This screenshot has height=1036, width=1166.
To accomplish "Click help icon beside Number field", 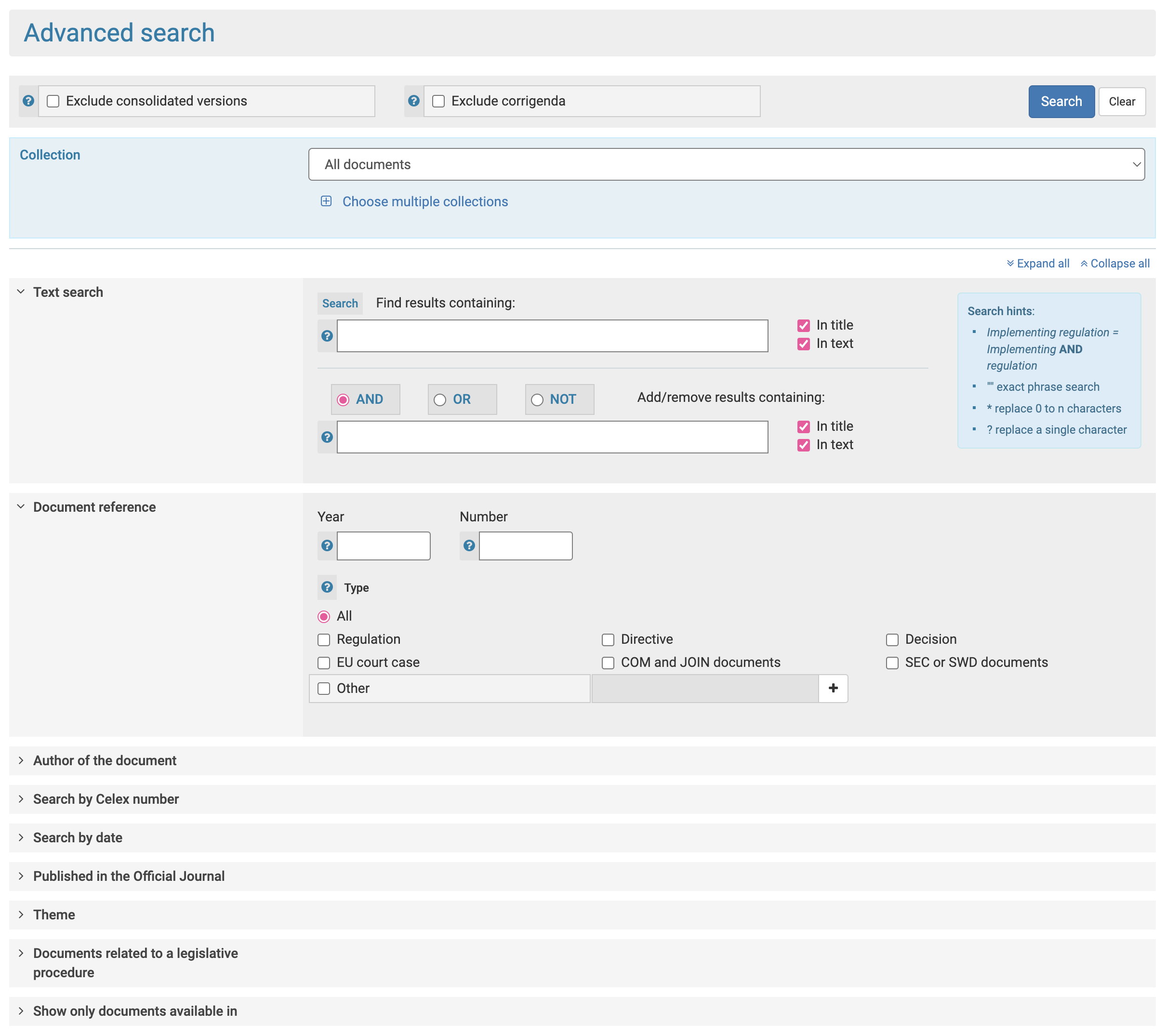I will pos(469,546).
